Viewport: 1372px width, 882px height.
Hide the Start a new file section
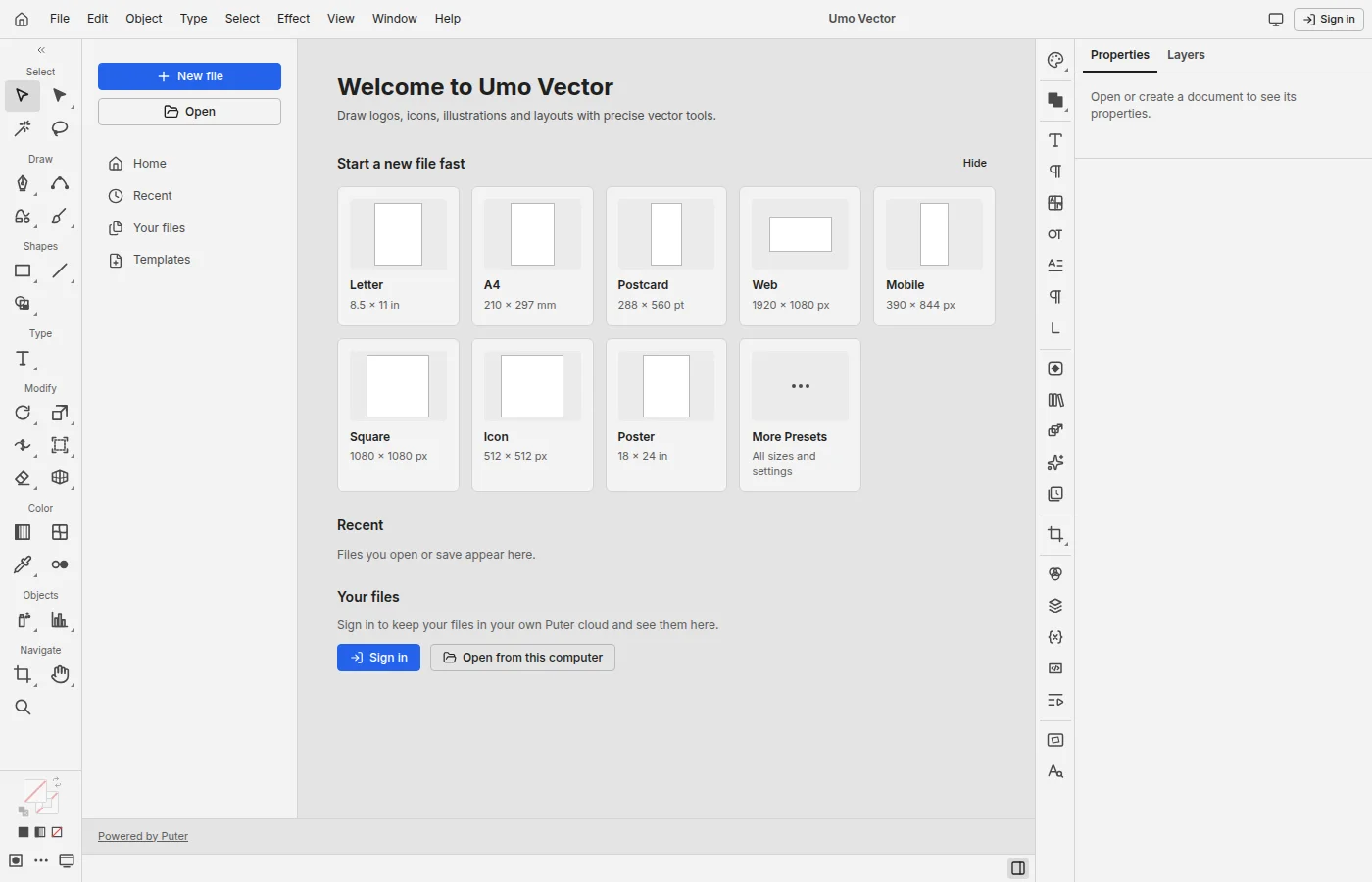tap(974, 163)
